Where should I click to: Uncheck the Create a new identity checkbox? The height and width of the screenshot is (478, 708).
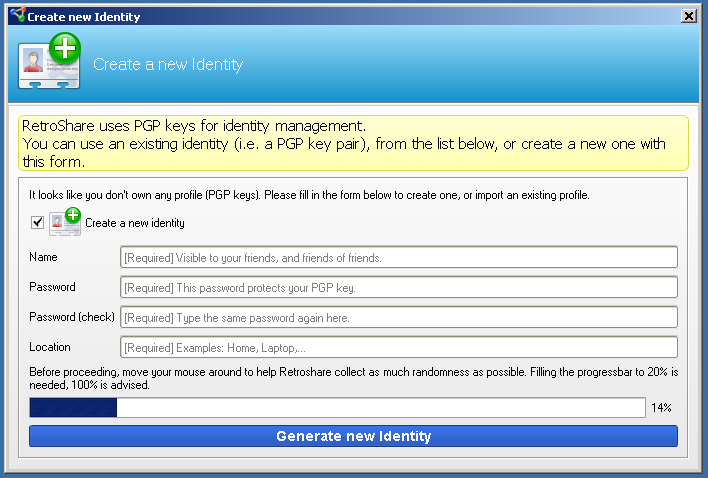37,222
